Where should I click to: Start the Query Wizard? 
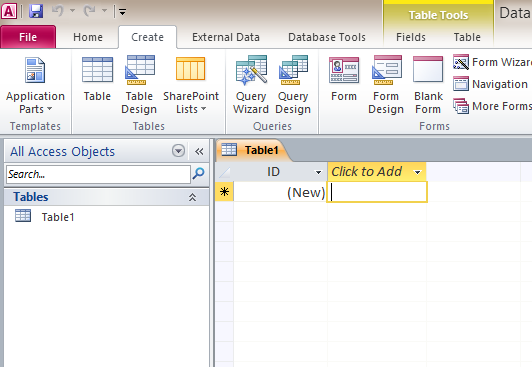251,85
